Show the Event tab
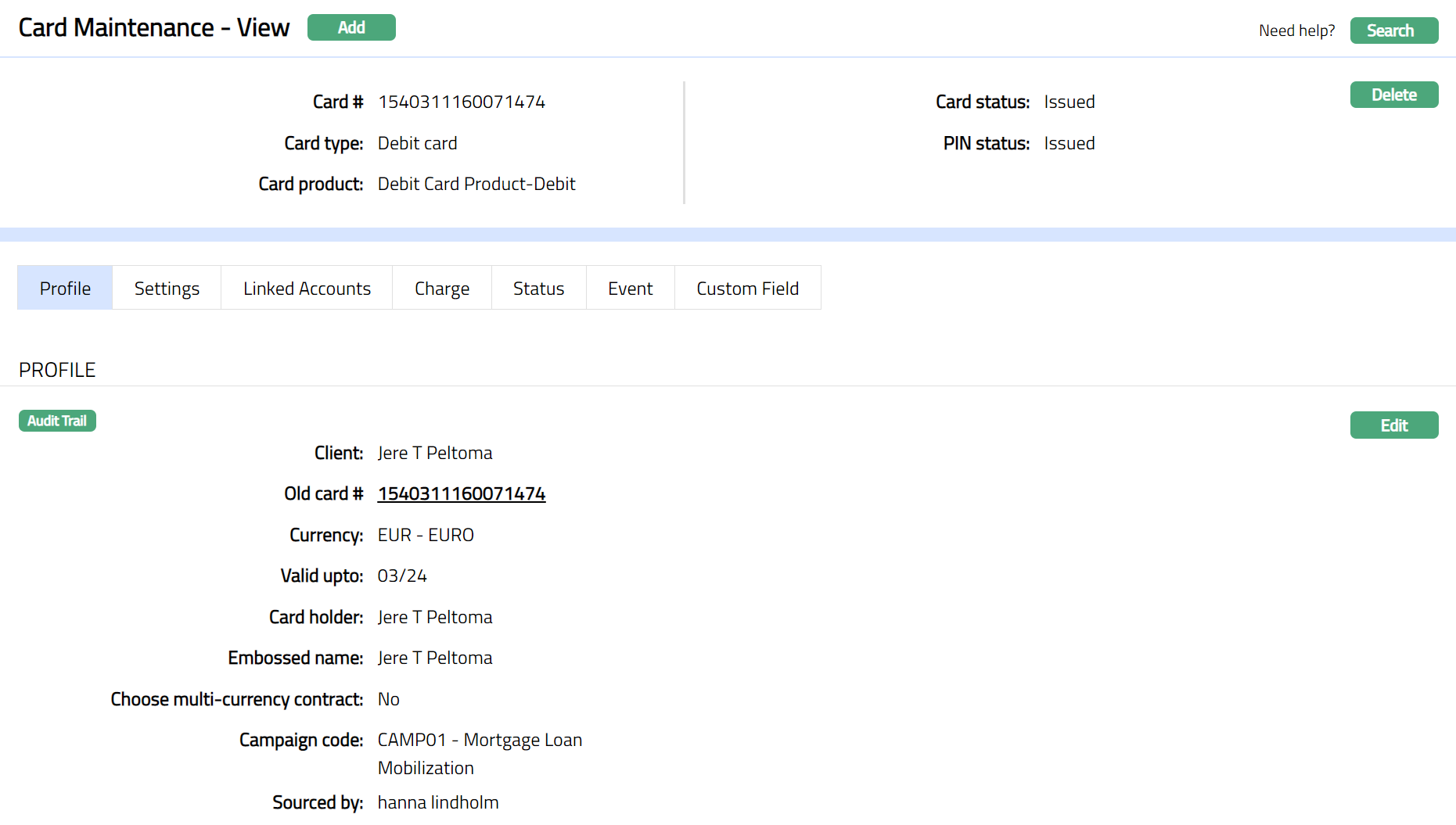Screen dimensions: 1456x825 point(630,289)
